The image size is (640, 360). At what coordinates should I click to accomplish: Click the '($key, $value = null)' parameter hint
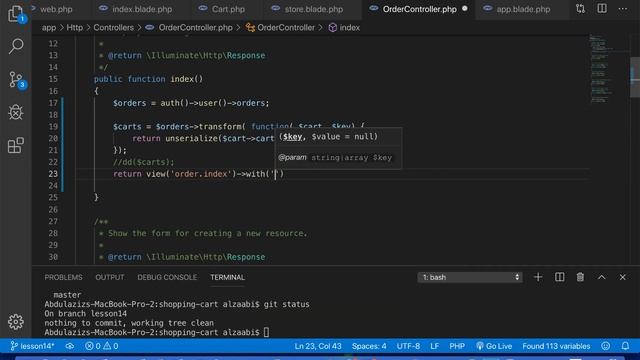(329, 137)
